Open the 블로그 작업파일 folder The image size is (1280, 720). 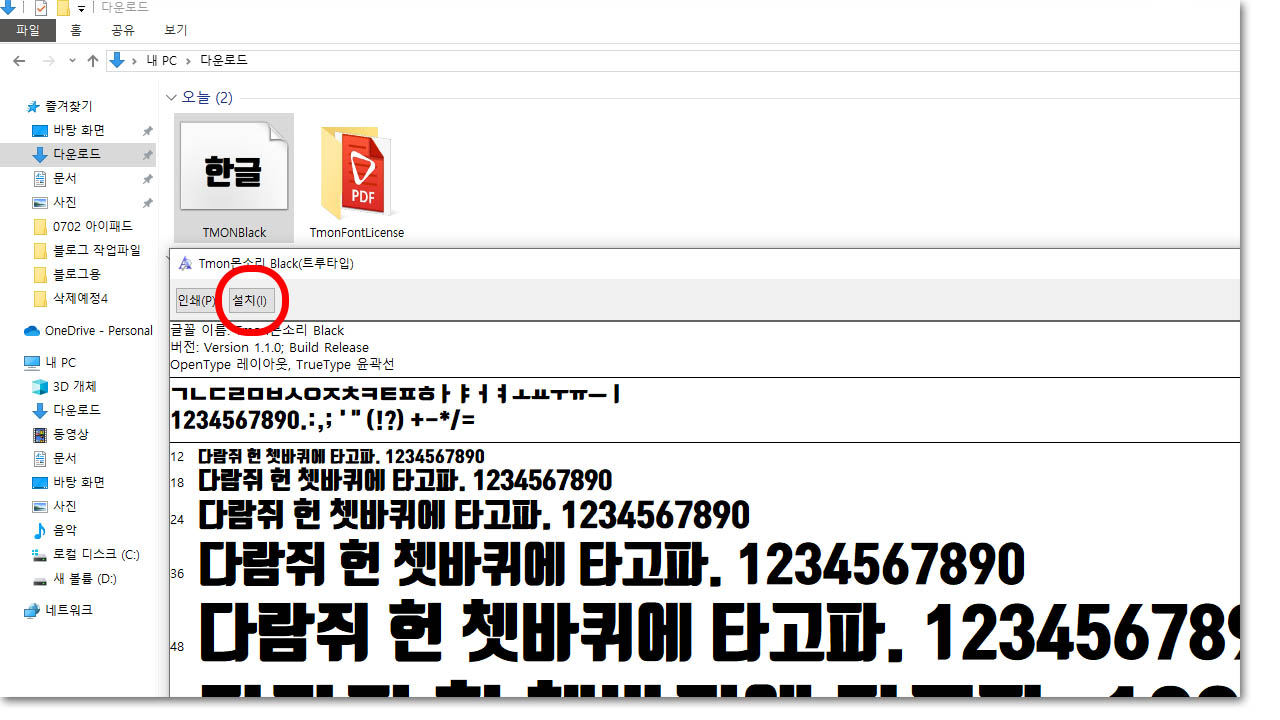[x=97, y=250]
